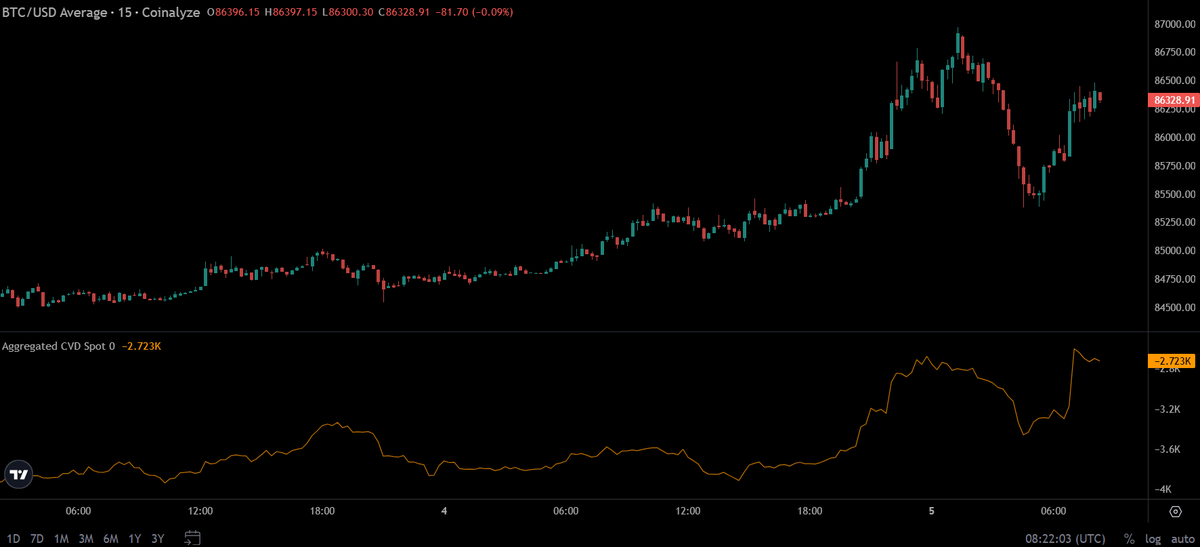Click the Aggregated CVD Spot indicator label
The image size is (1200, 547).
(x=59, y=346)
